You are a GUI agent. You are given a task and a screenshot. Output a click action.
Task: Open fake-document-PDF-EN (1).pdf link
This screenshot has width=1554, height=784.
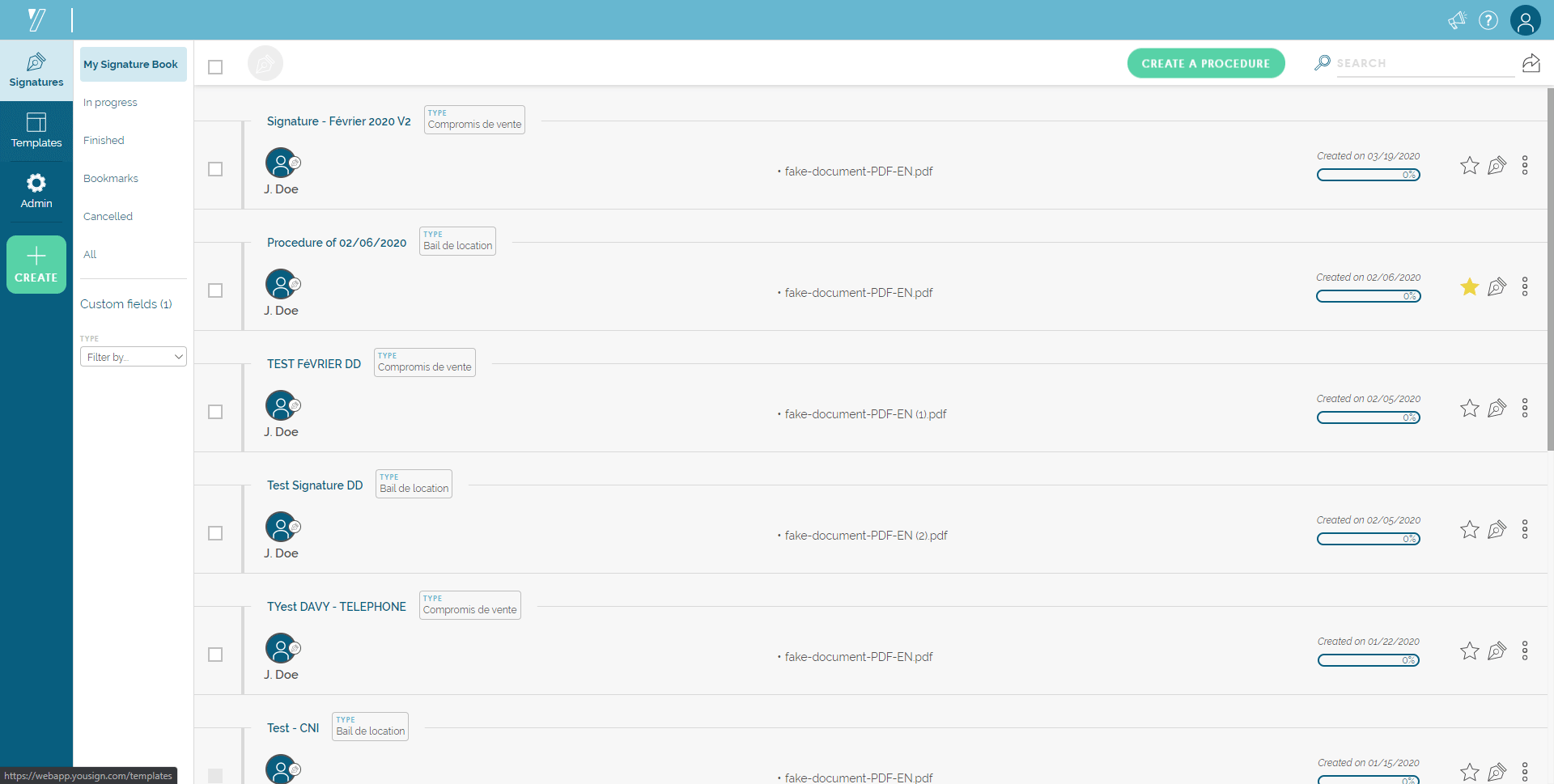(865, 414)
